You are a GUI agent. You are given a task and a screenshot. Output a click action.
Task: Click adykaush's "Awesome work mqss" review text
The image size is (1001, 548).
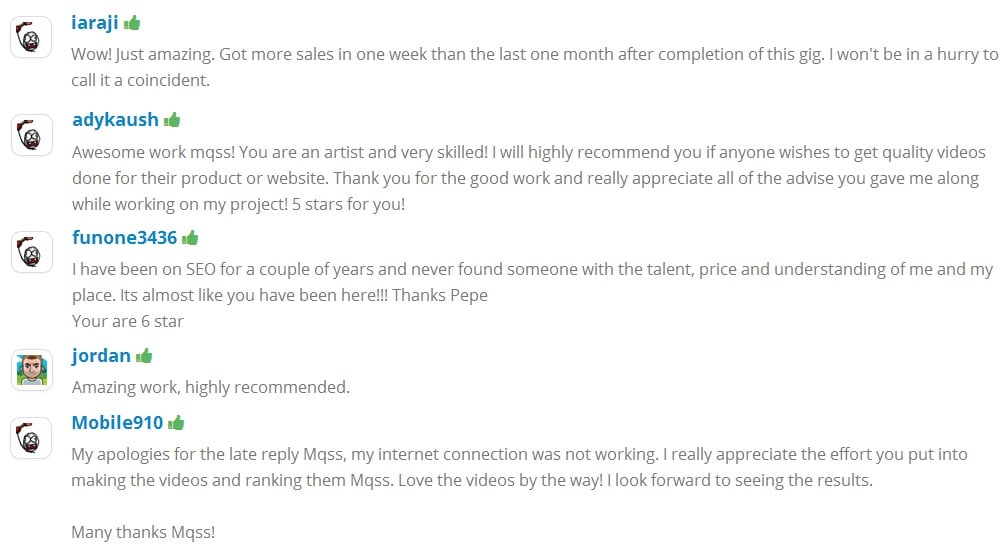tap(528, 178)
